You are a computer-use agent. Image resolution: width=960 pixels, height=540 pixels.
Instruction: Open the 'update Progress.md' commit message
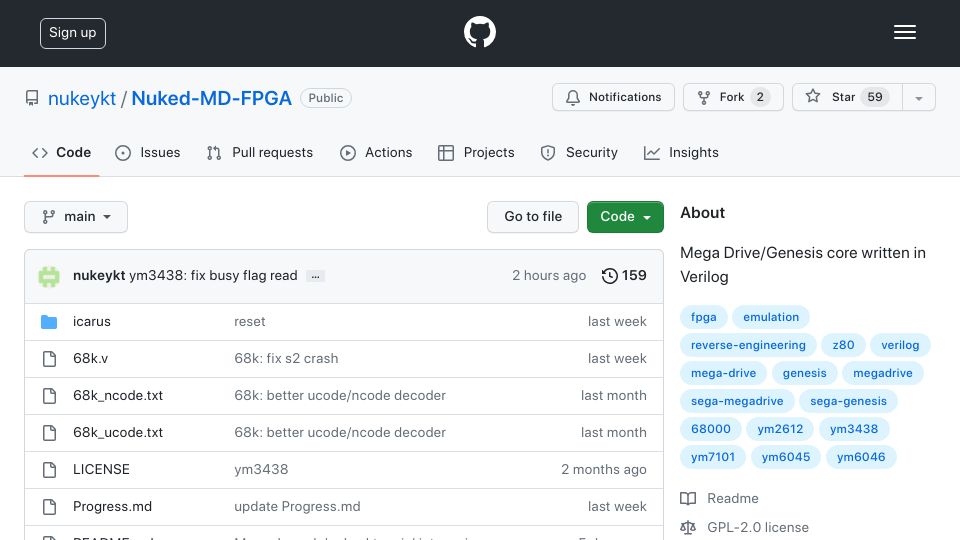coord(297,506)
